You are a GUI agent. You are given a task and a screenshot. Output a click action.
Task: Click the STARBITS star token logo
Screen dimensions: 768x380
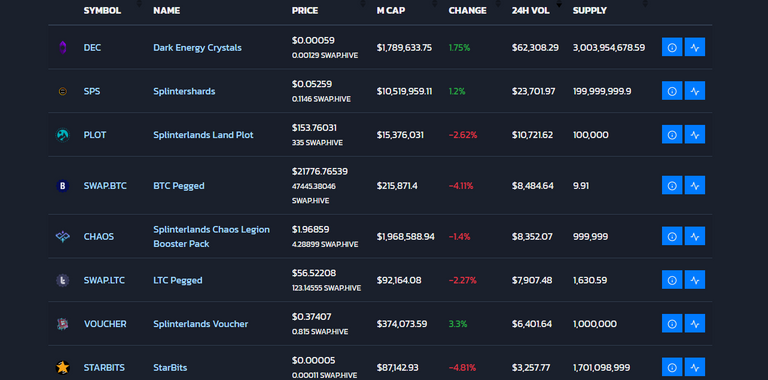(62, 367)
